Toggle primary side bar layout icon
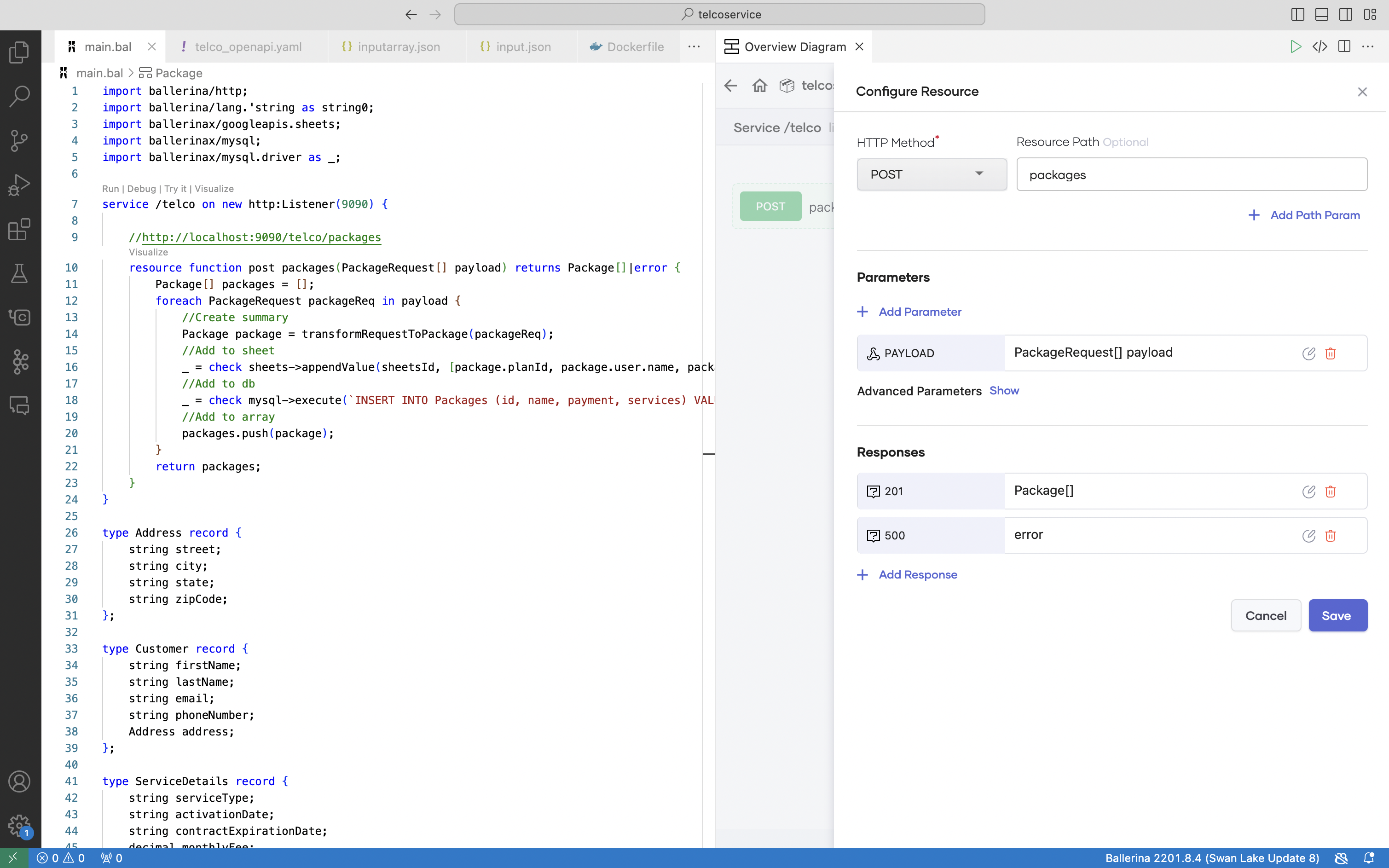Viewport: 1389px width, 868px height. (x=1298, y=14)
